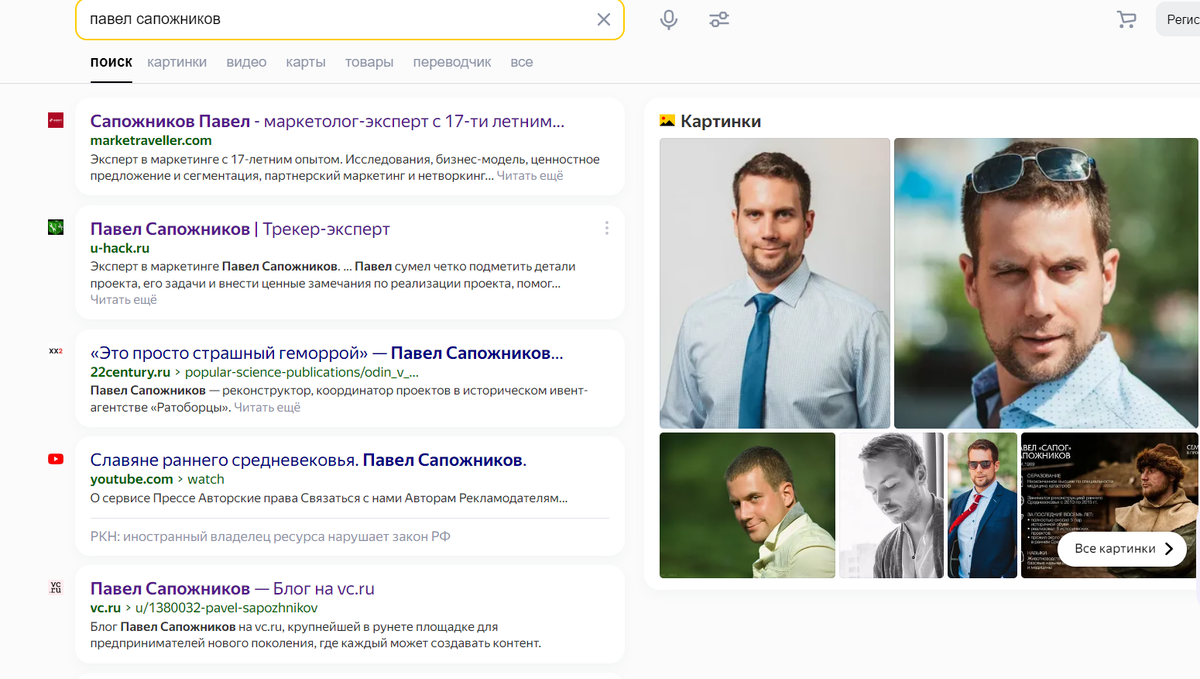Expand 'Читать ещё' in 22century snippet
This screenshot has height=679, width=1200.
(267, 408)
